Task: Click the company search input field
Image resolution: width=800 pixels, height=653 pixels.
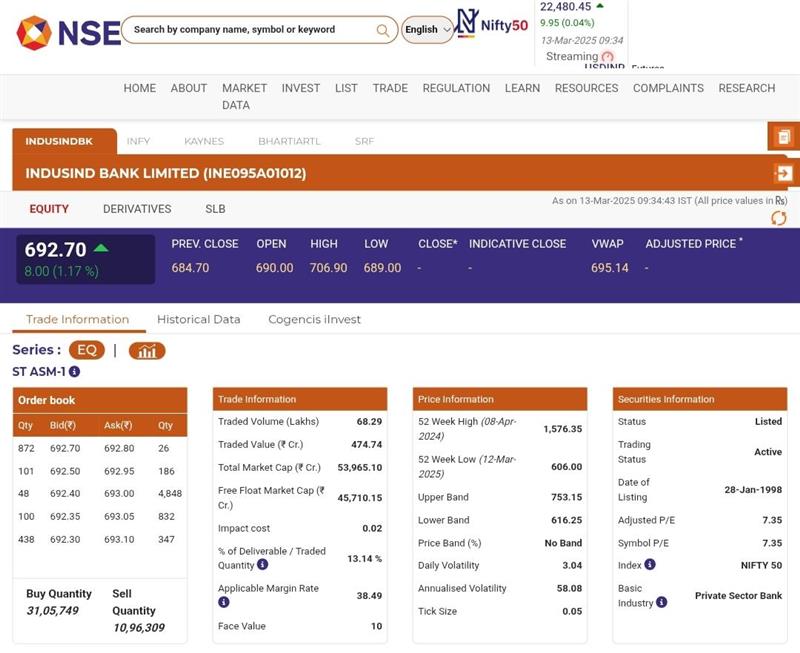Action: click(250, 30)
